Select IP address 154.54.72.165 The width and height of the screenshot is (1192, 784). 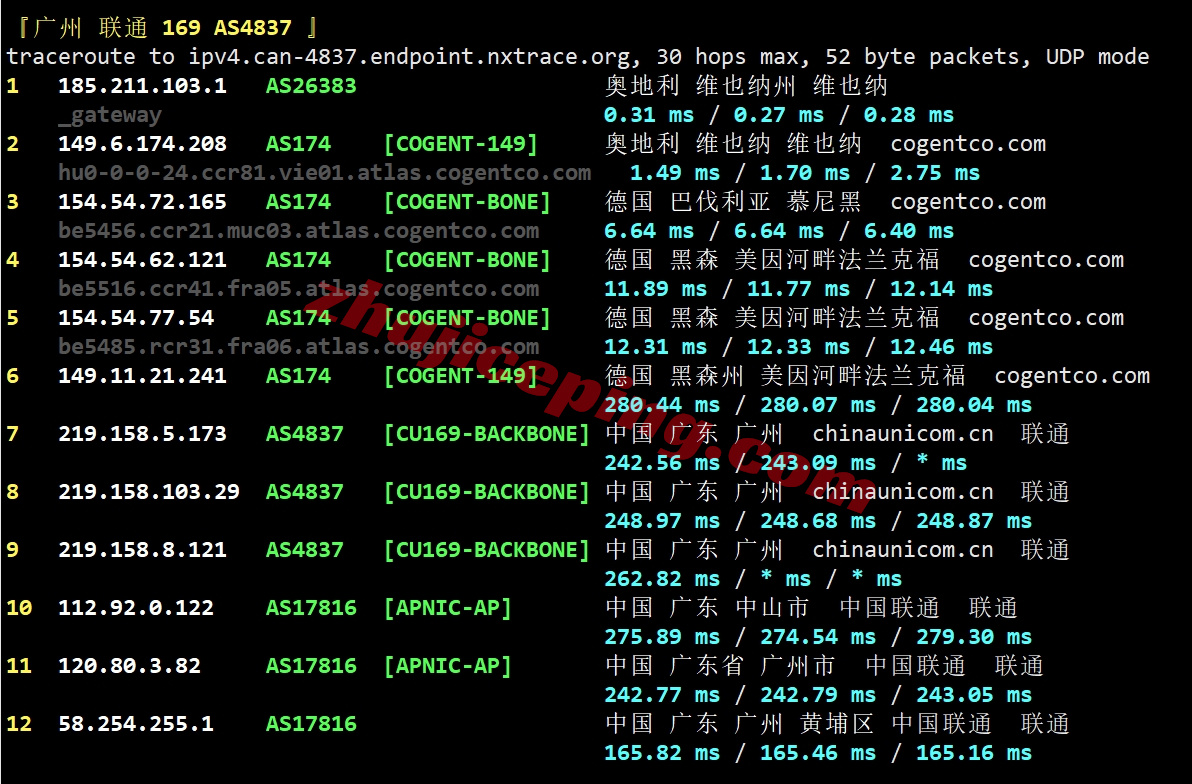142,202
